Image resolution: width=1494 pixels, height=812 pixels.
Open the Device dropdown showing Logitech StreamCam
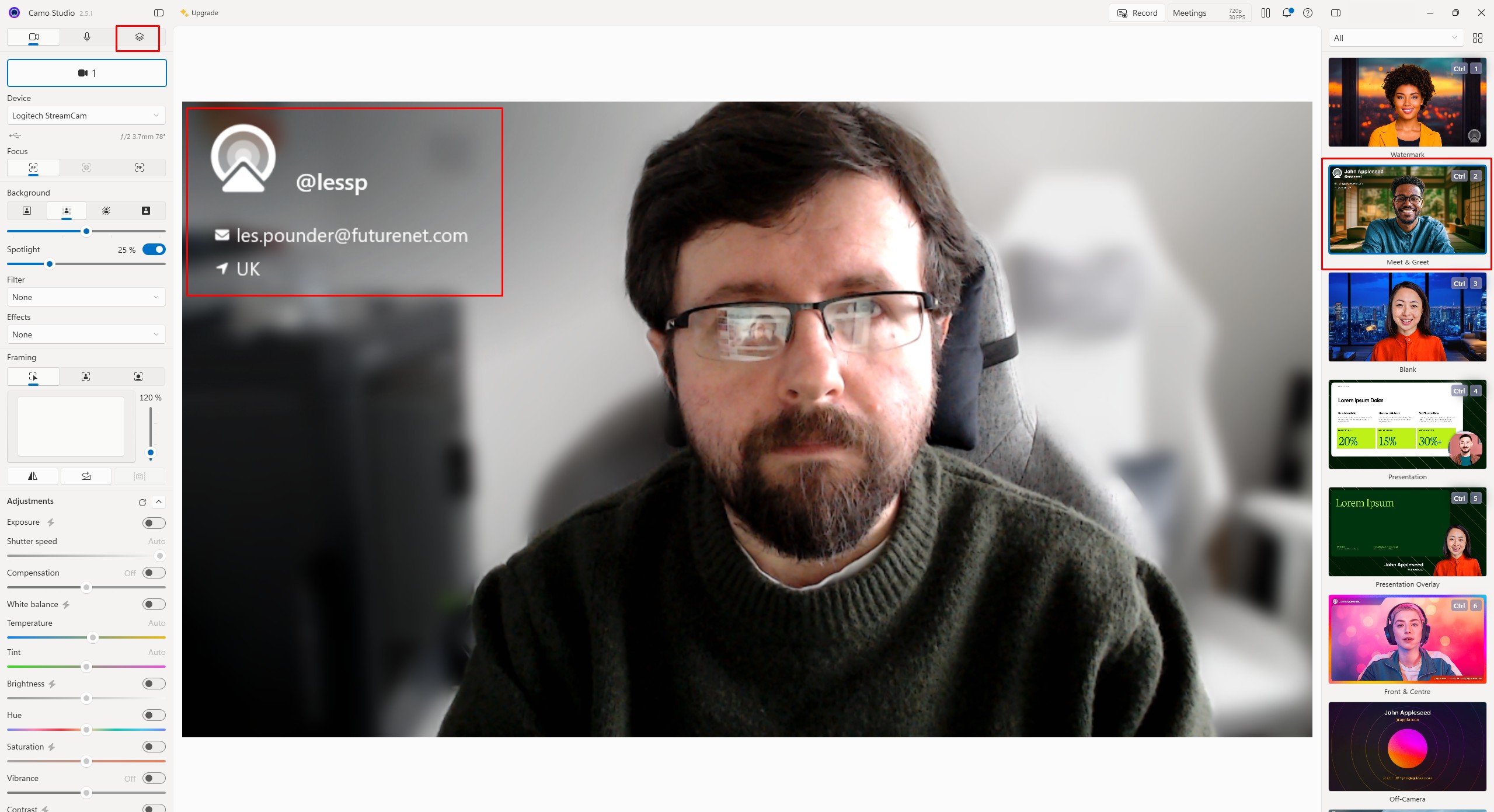click(x=86, y=115)
